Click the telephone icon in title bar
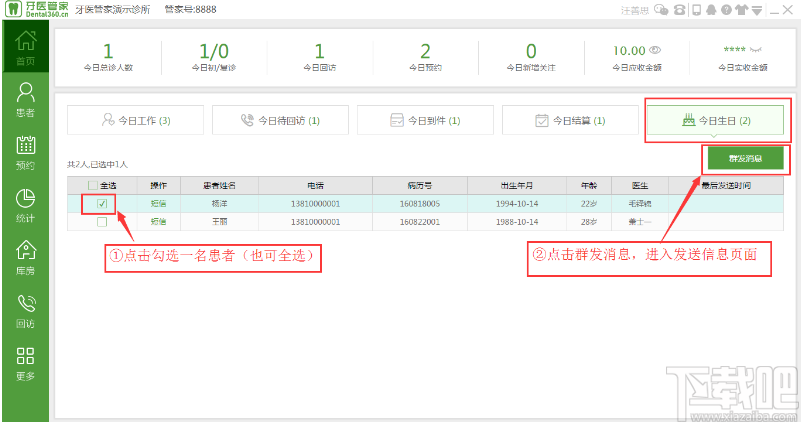Image resolution: width=801 pixels, height=422 pixels. (x=679, y=10)
